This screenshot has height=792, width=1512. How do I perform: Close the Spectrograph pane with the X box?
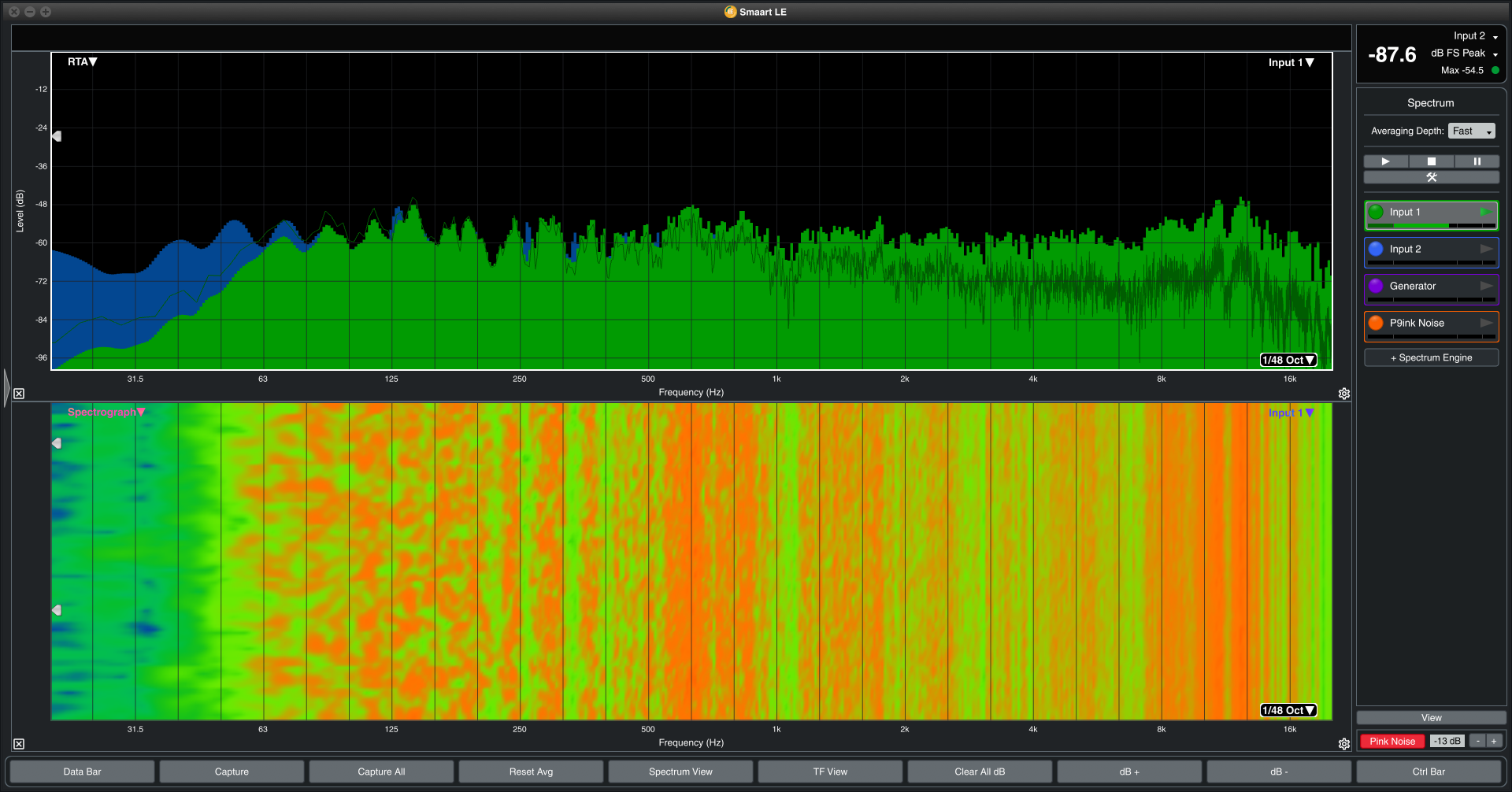(19, 744)
